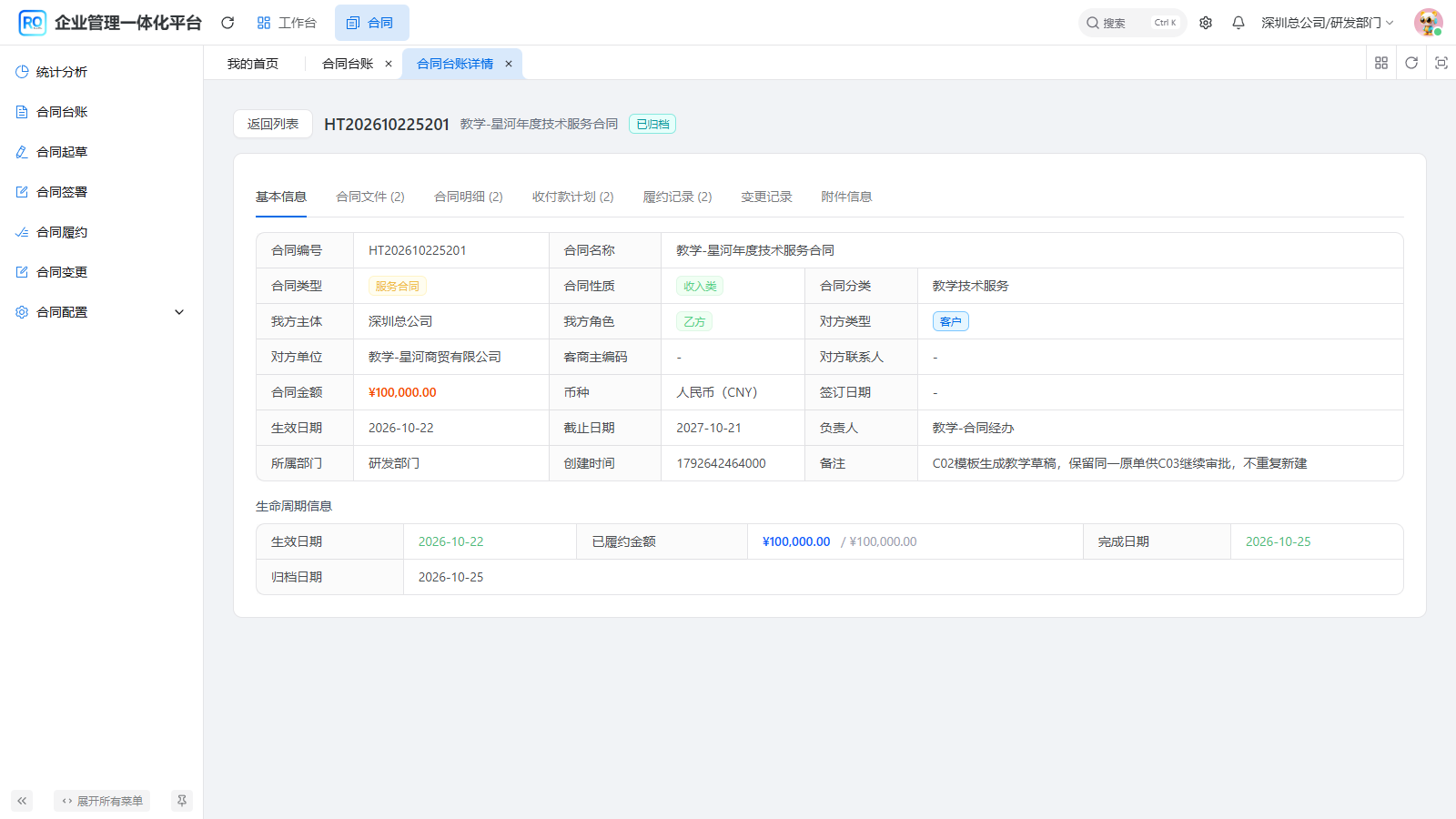Select 合同 in top navigation
1456x819 pixels.
pyautogui.click(x=371, y=23)
